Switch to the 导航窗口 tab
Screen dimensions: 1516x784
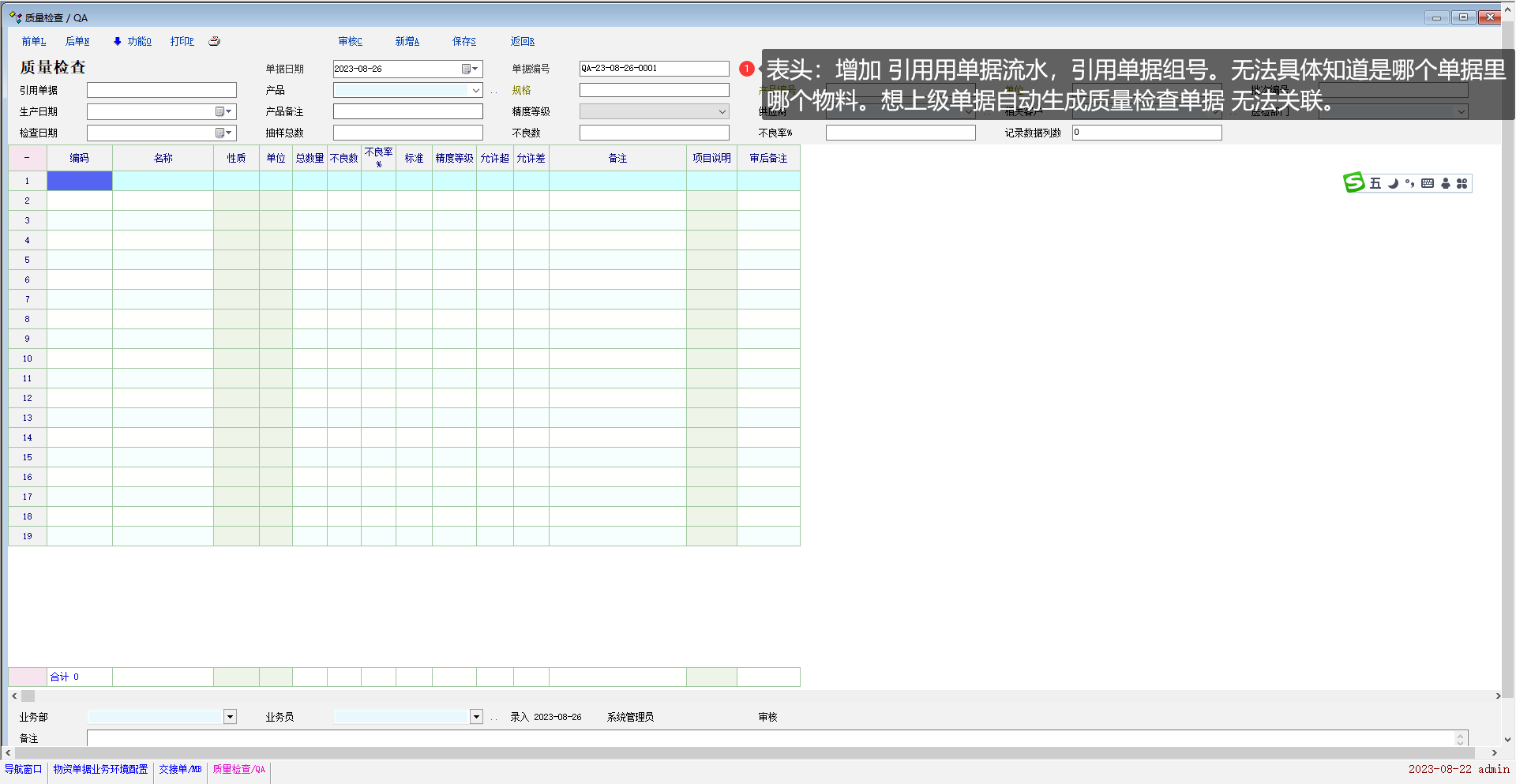23,769
